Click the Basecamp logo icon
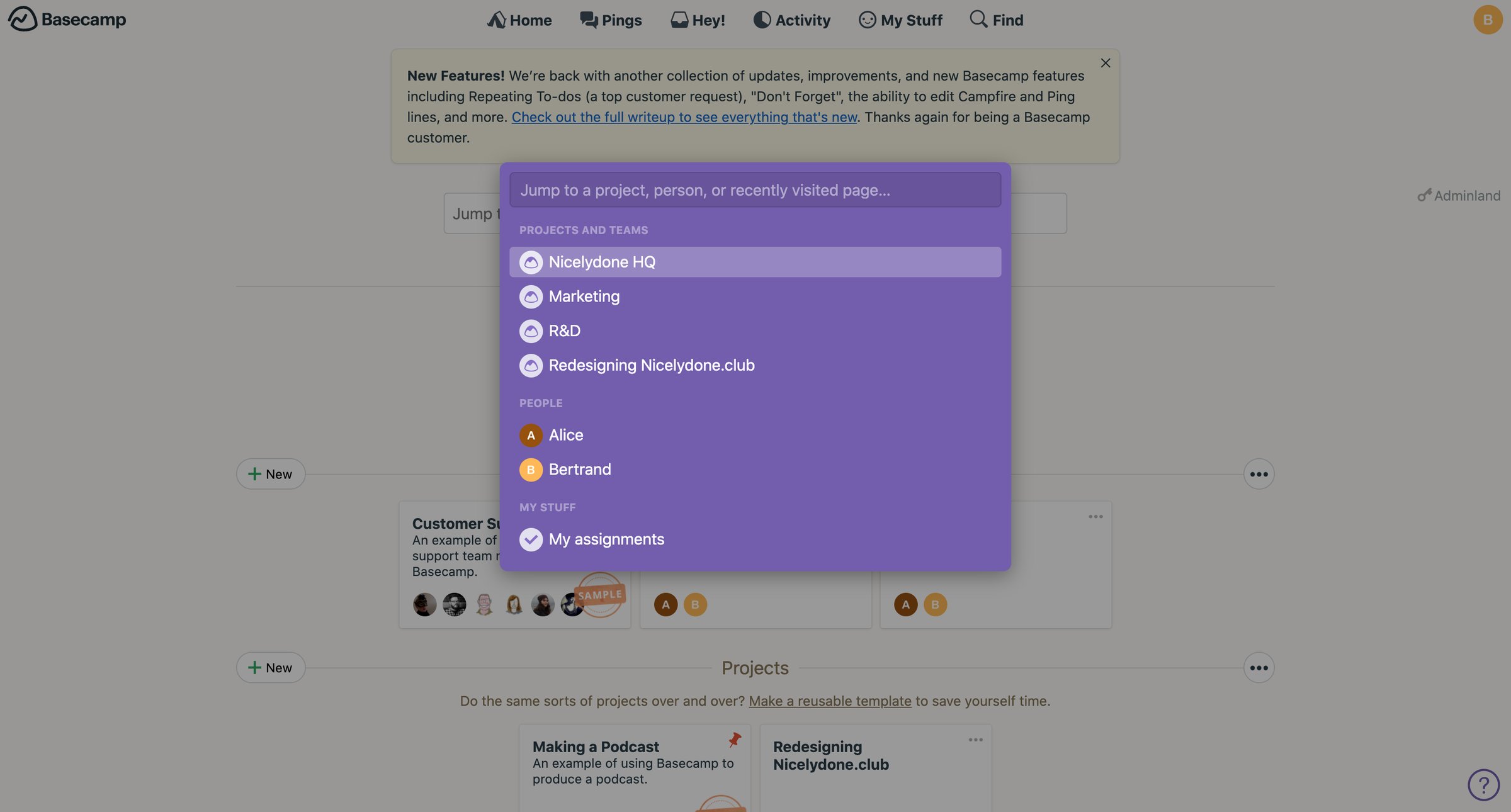The width and height of the screenshot is (1511, 812). point(23,19)
